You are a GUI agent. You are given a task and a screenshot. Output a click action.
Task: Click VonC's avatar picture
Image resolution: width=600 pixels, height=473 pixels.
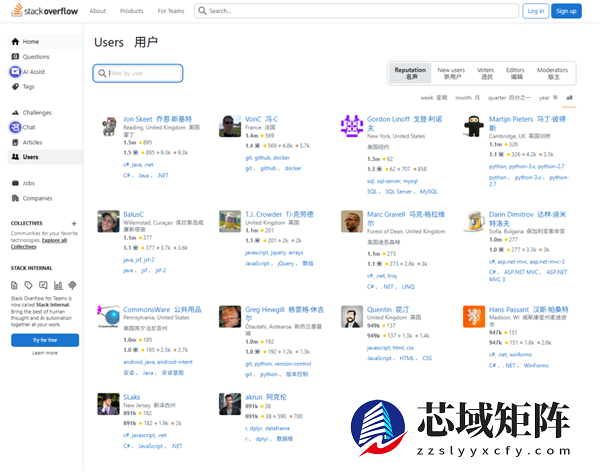pos(230,126)
